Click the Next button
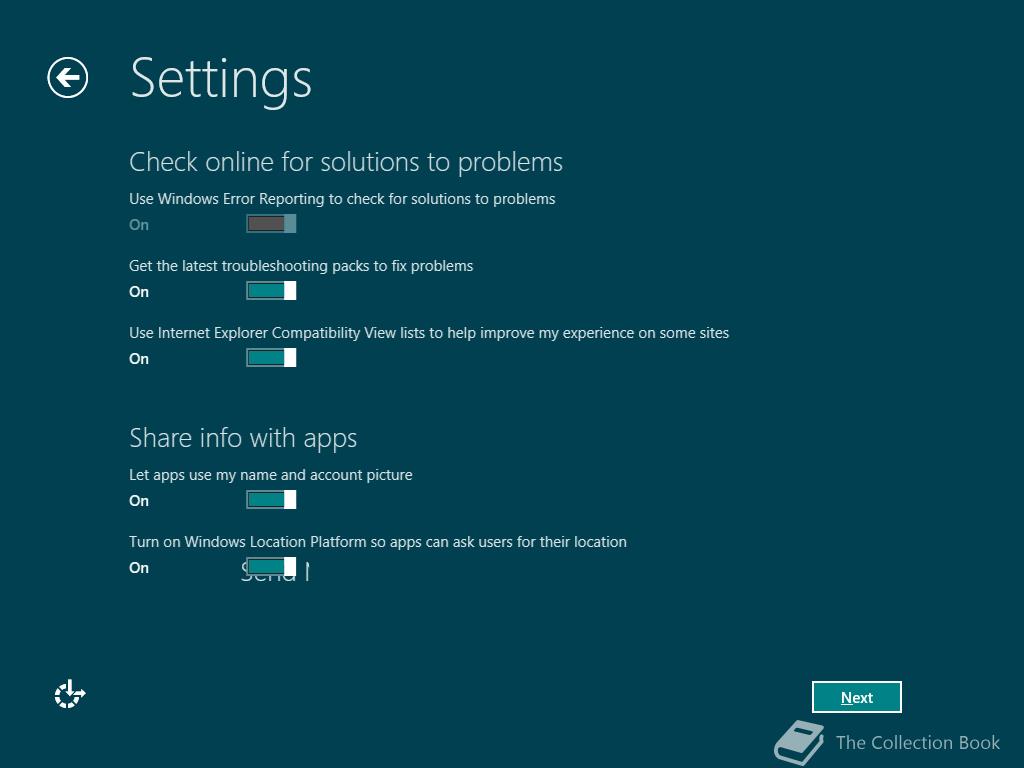The image size is (1024, 768). pos(857,697)
